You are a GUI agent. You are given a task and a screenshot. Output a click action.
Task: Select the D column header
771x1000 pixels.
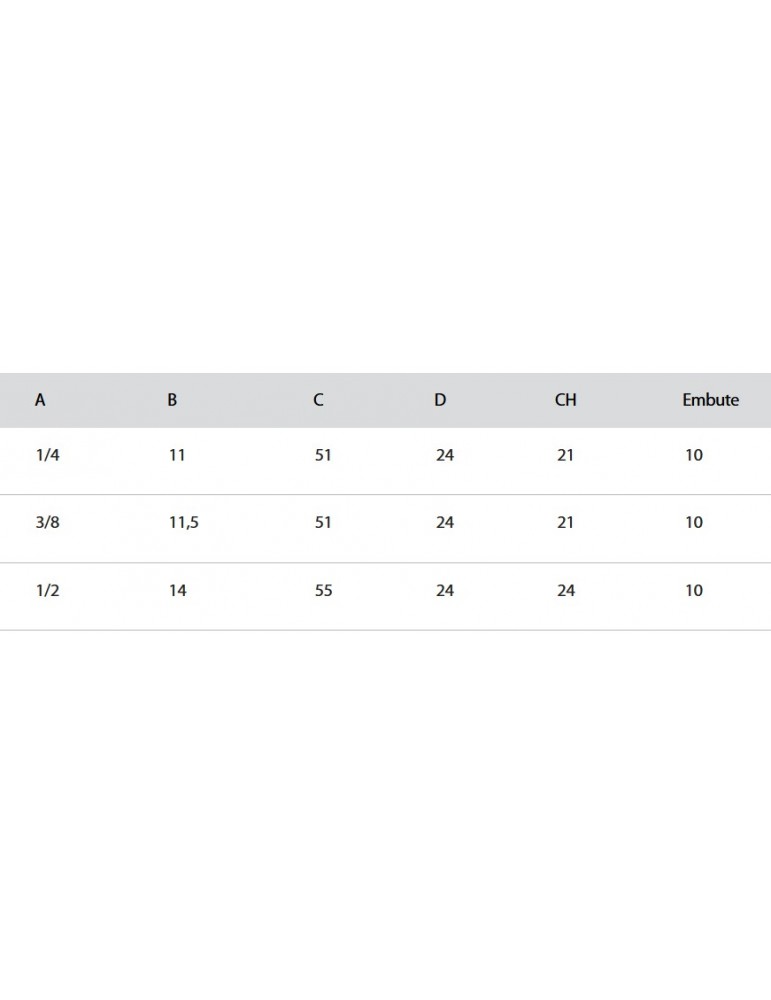[x=440, y=400]
